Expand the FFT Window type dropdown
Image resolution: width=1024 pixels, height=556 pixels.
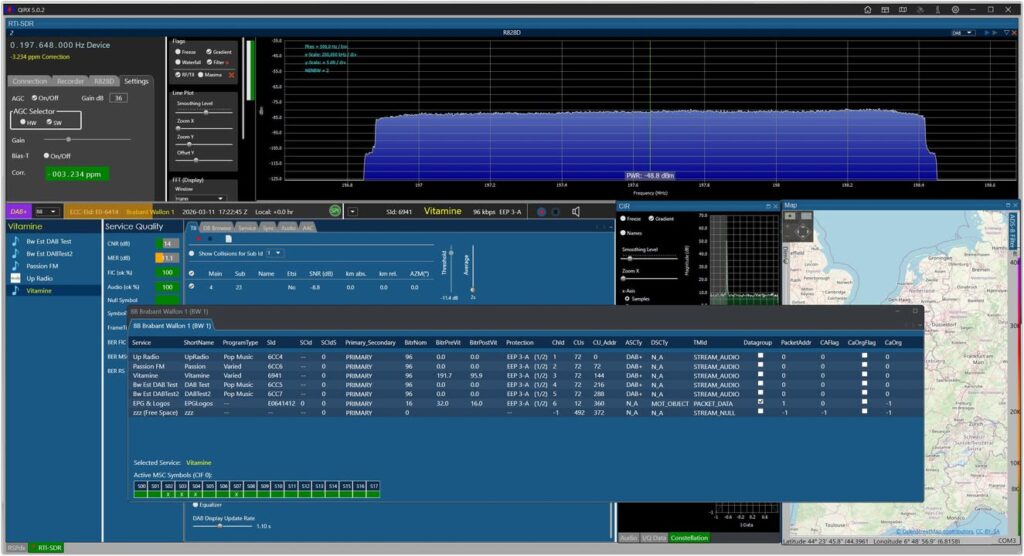(204, 198)
